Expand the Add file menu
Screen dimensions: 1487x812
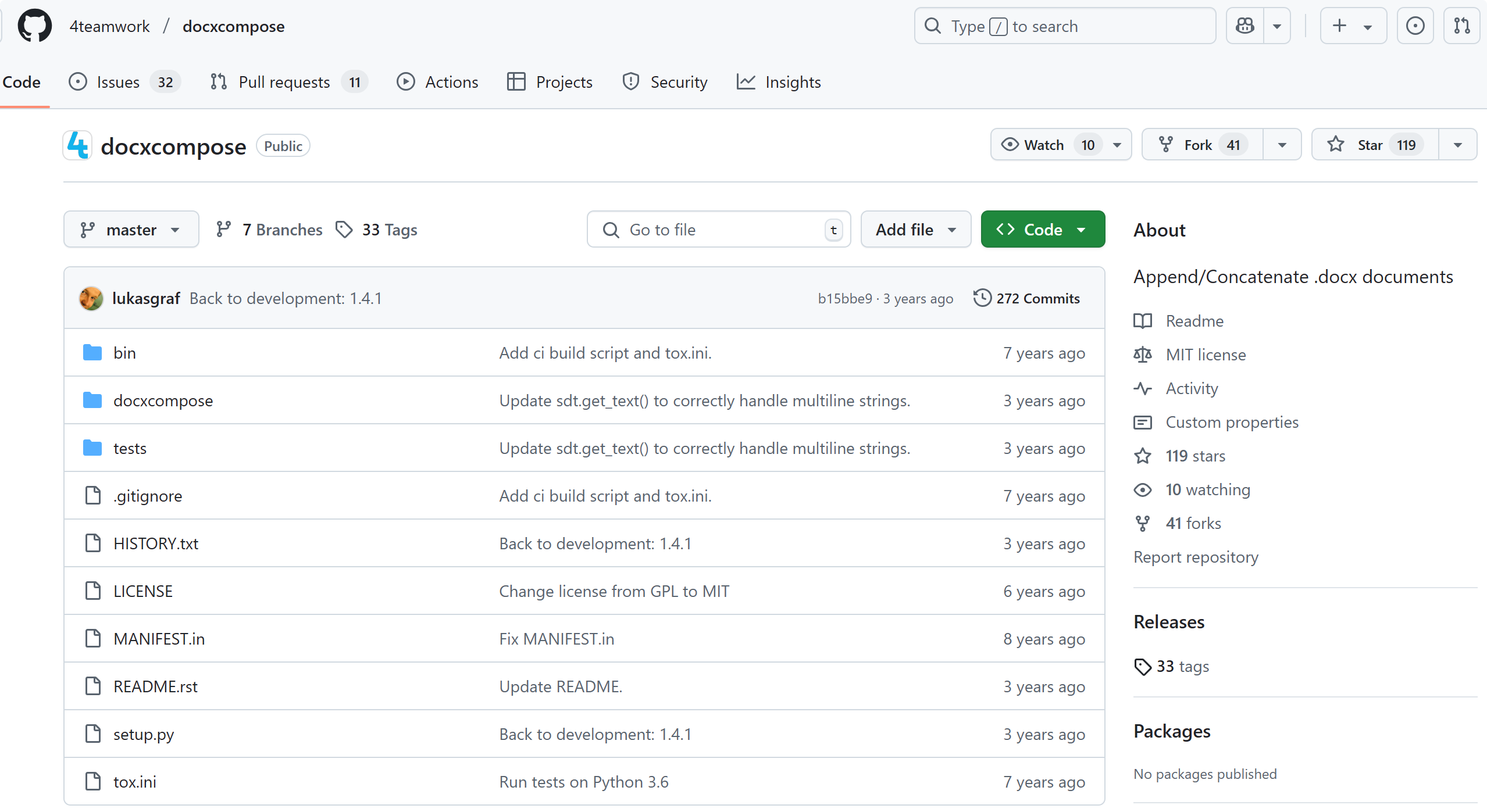[915, 230]
